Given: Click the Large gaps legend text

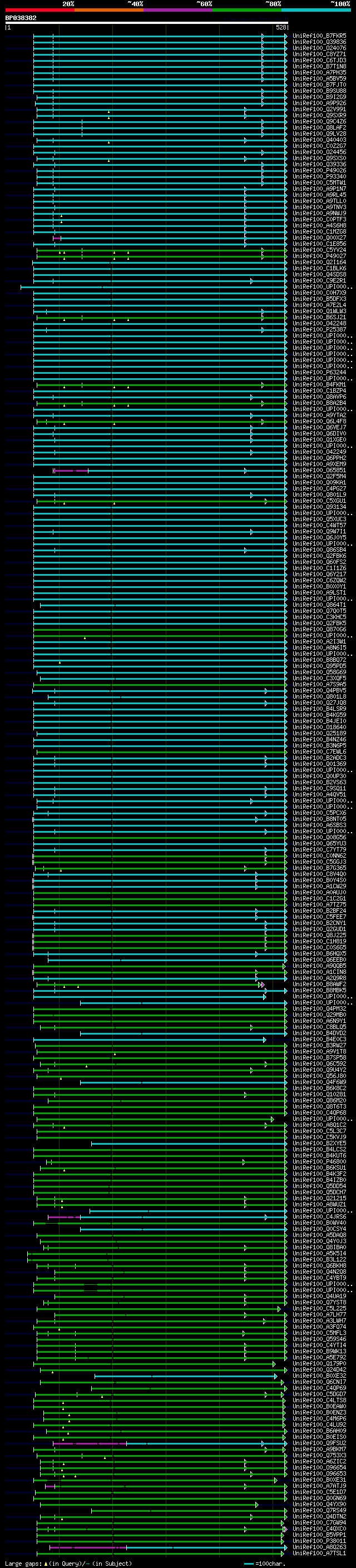Looking at the screenshot, I should click(24, 1563).
